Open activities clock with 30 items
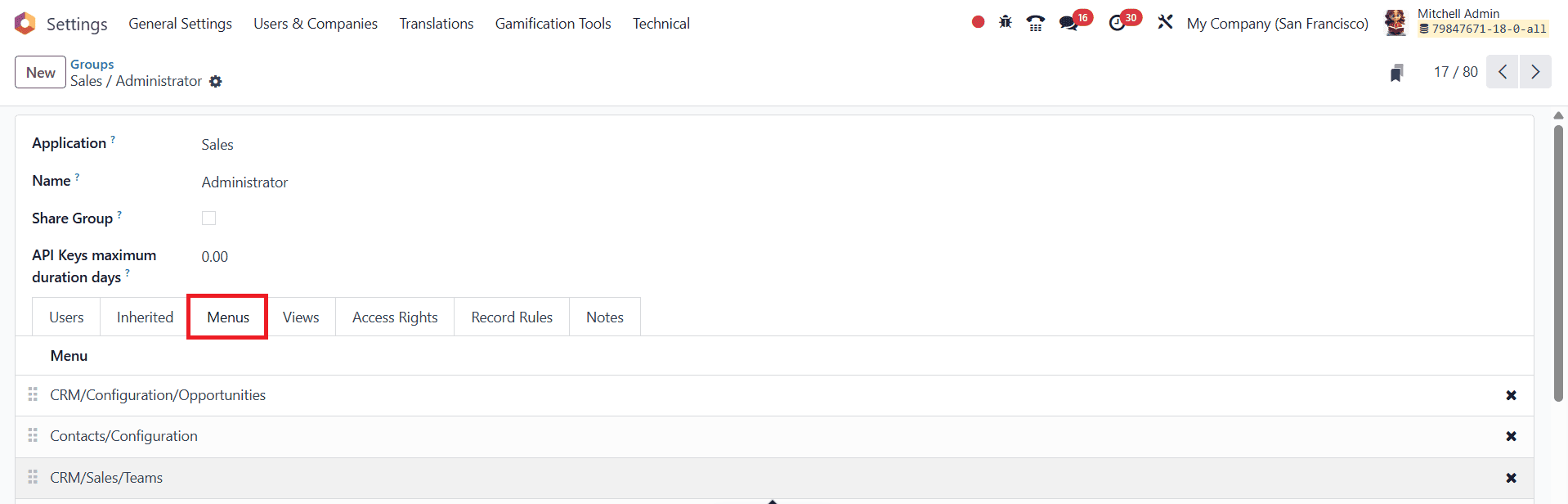 coord(1124,21)
